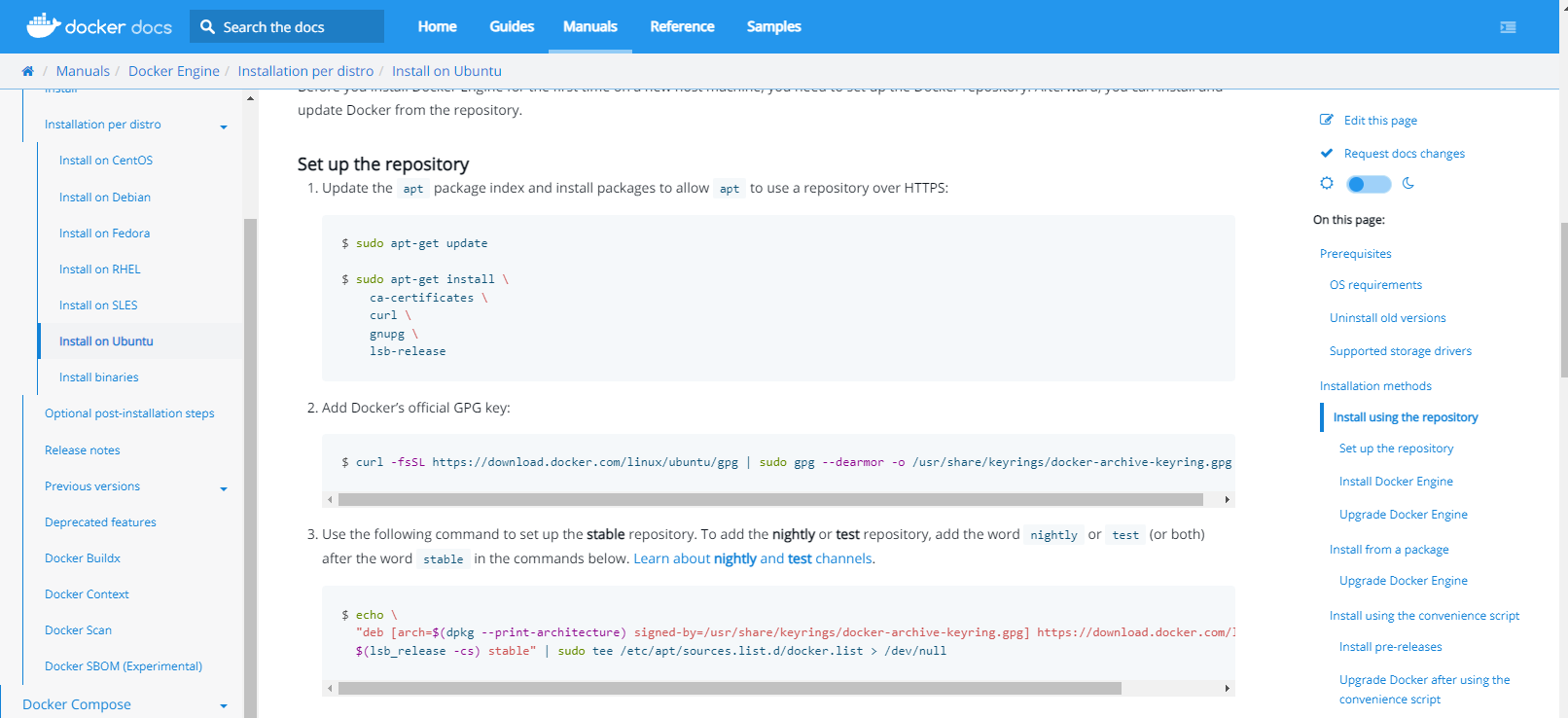
Task: Jump to Installation methods section
Action: (x=1375, y=386)
